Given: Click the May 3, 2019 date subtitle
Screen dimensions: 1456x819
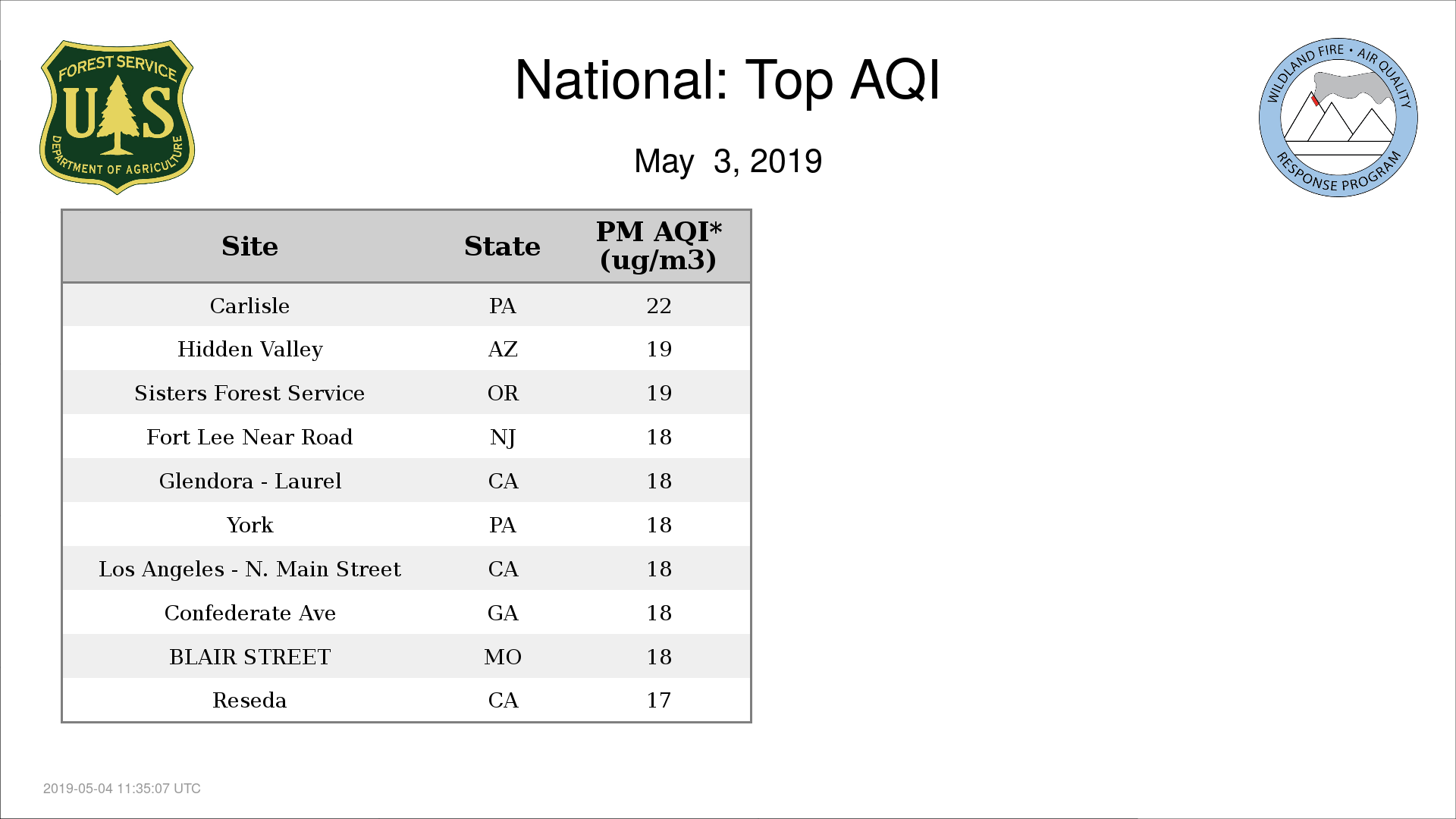Looking at the screenshot, I should pos(728,162).
